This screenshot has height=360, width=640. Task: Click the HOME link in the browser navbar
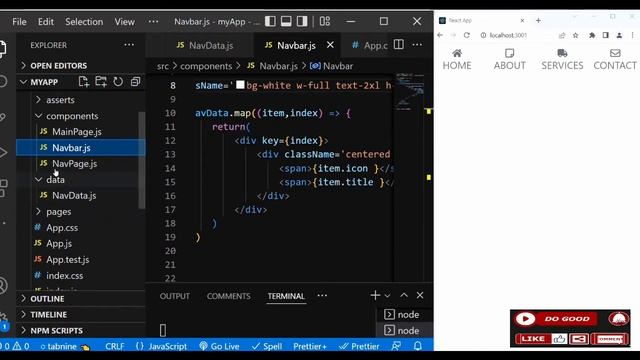[457, 60]
